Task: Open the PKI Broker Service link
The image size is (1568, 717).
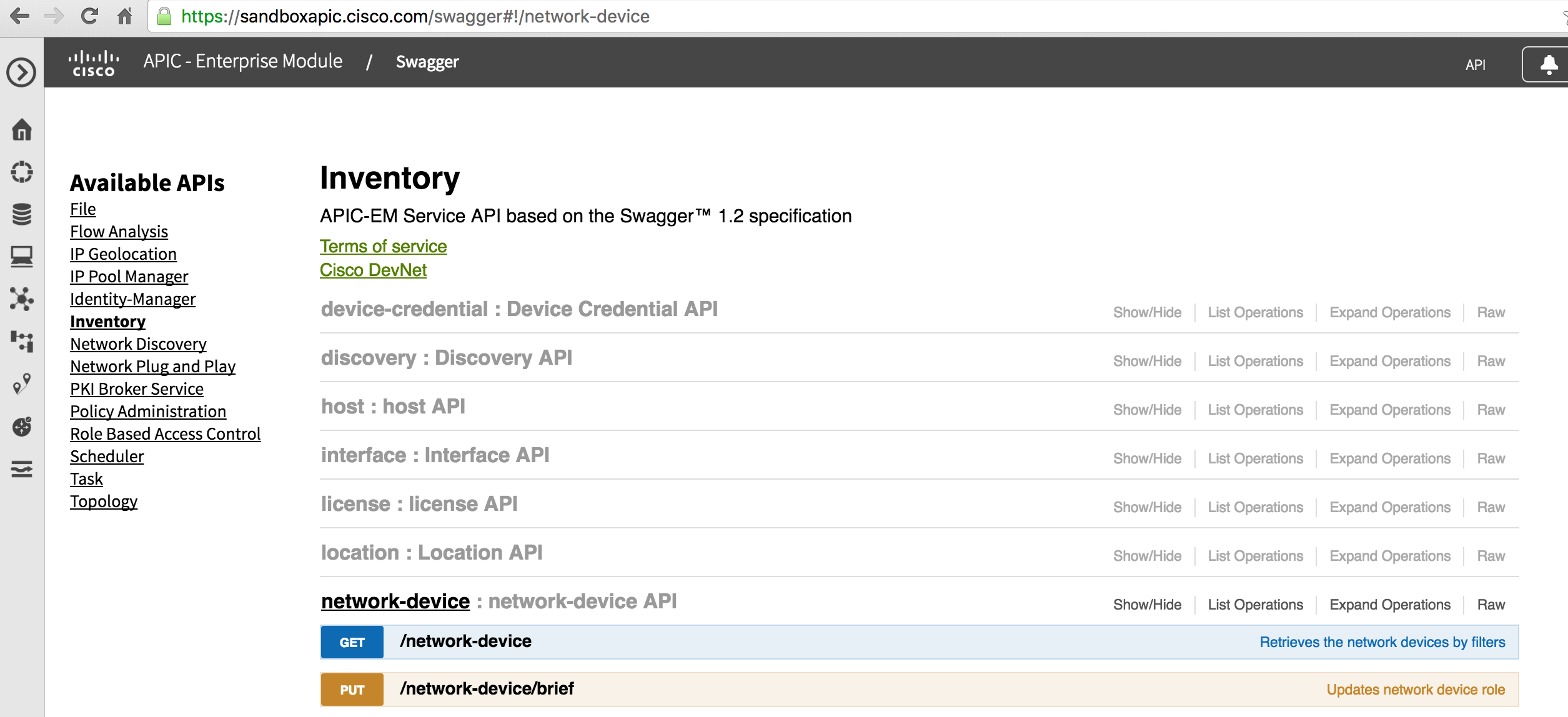Action: (x=137, y=389)
